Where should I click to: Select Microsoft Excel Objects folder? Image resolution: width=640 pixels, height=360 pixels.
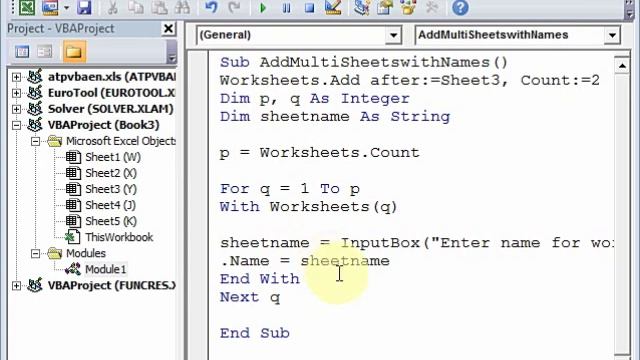(121, 141)
